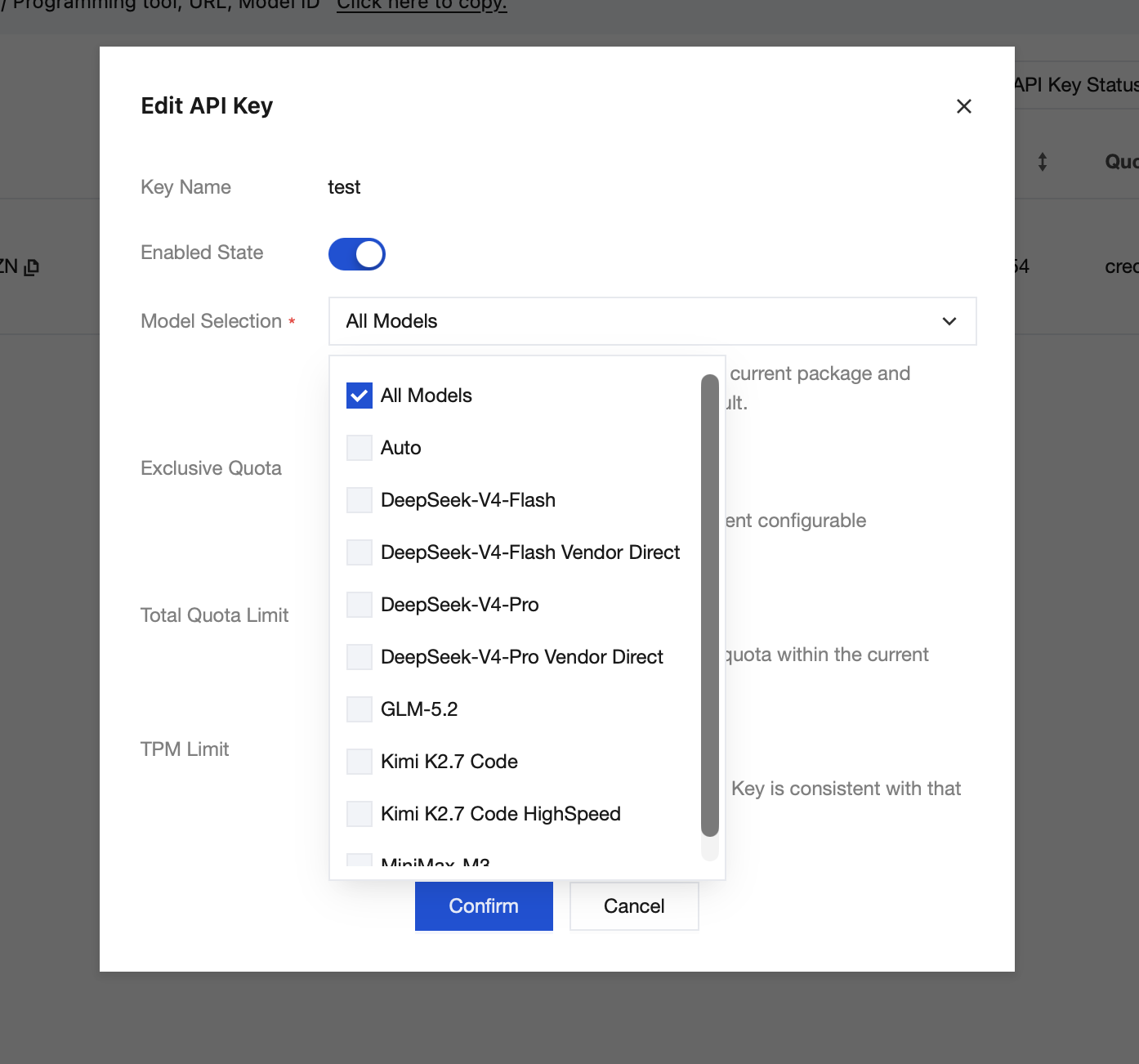Click the Model Selection label
The height and width of the screenshot is (1064, 1139).
click(211, 321)
